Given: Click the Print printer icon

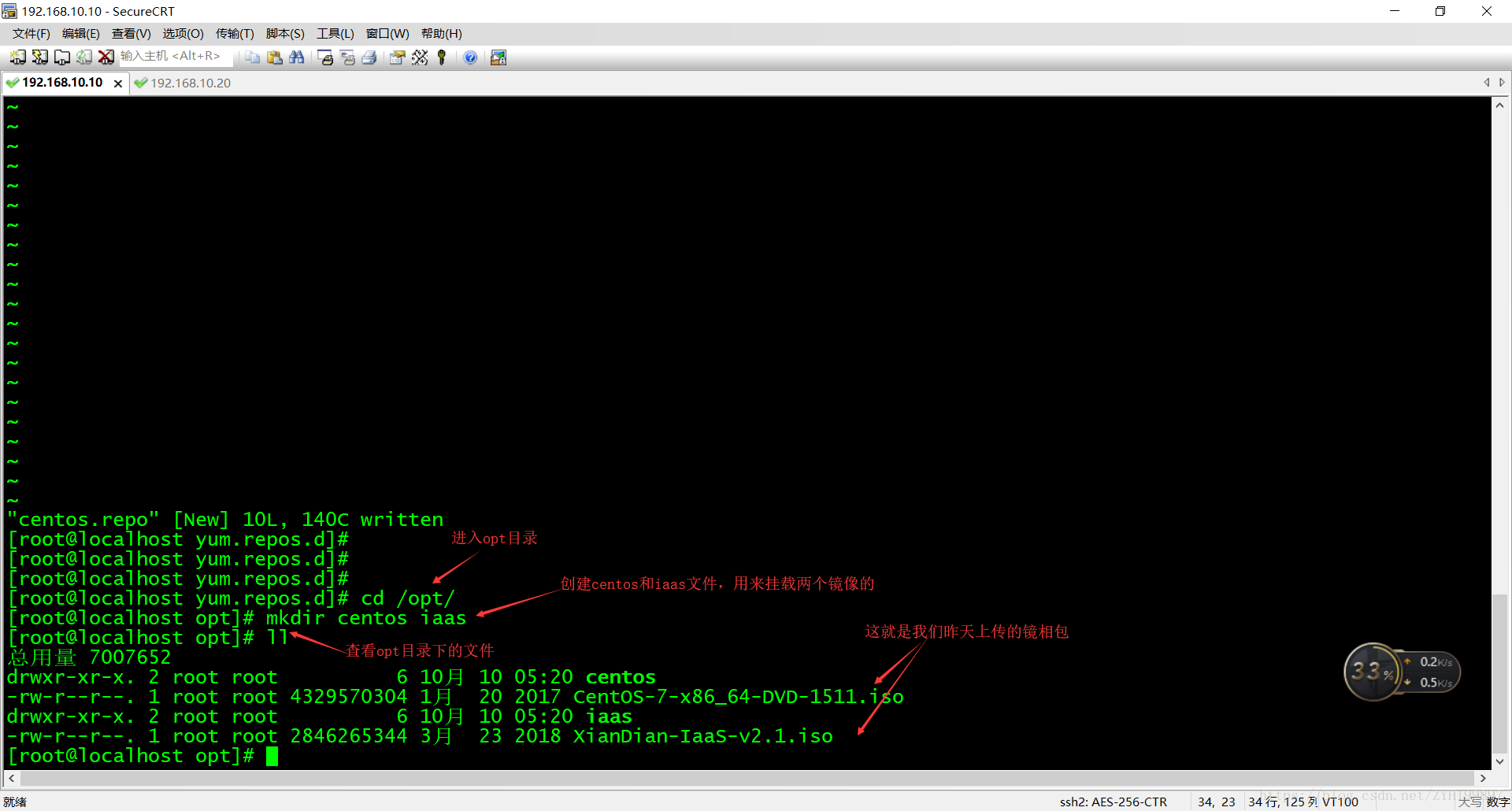Looking at the screenshot, I should point(369,57).
